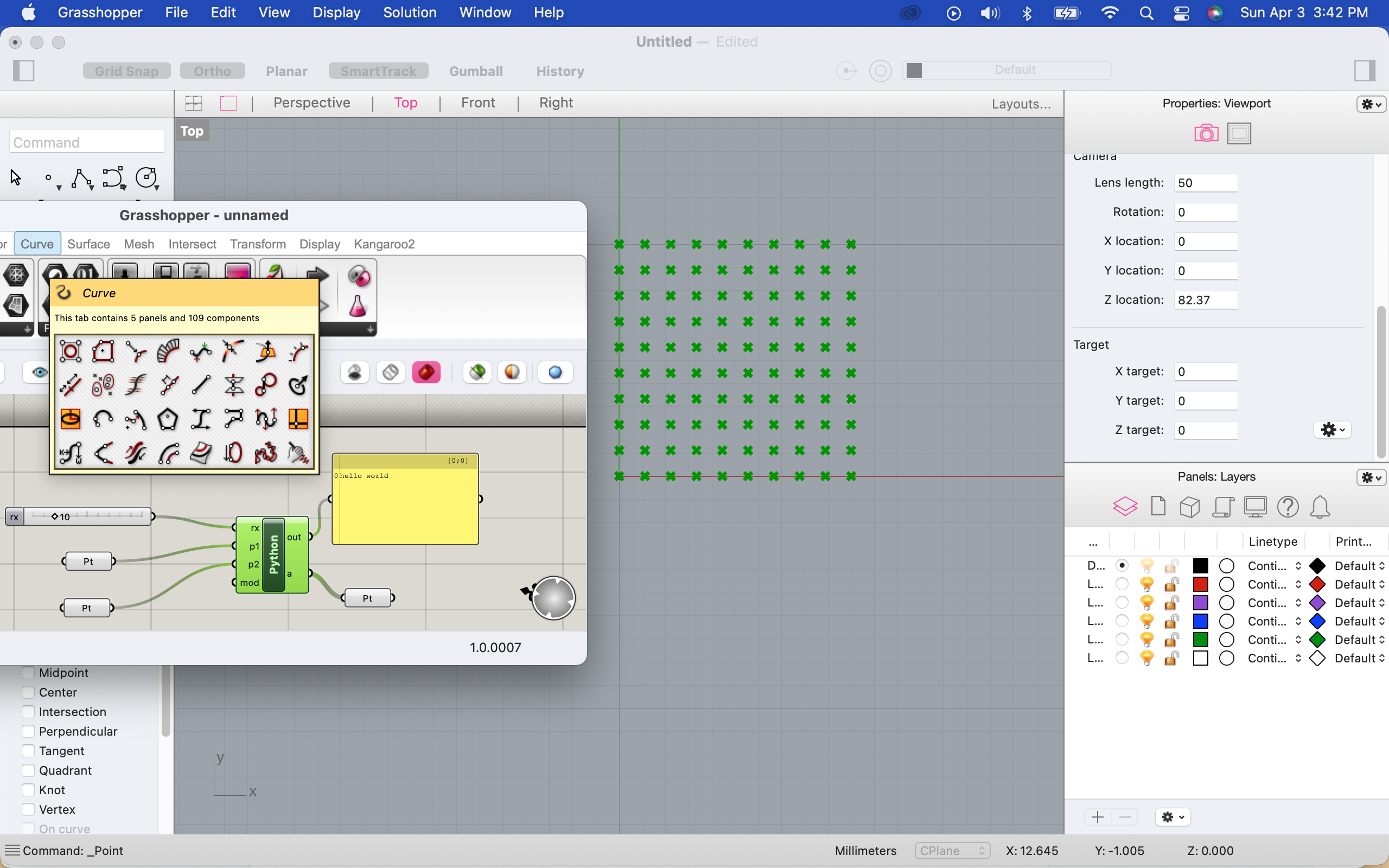Open the Solution menu in menu bar

pos(409,12)
